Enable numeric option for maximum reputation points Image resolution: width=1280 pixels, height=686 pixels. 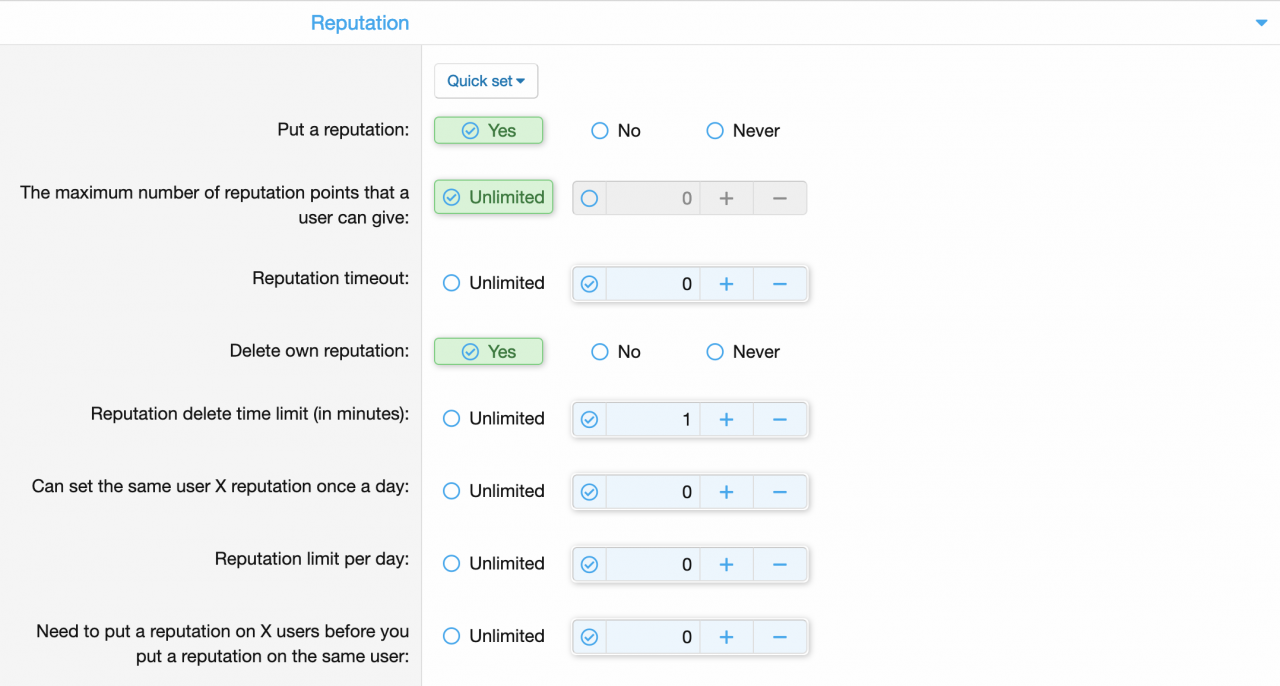point(589,198)
